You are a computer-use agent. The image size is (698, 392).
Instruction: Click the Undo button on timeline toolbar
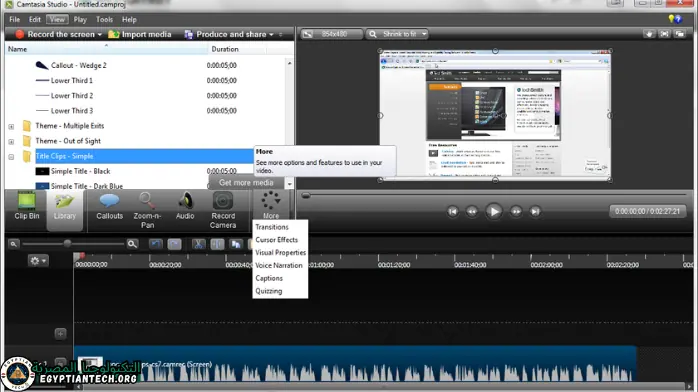coord(155,244)
